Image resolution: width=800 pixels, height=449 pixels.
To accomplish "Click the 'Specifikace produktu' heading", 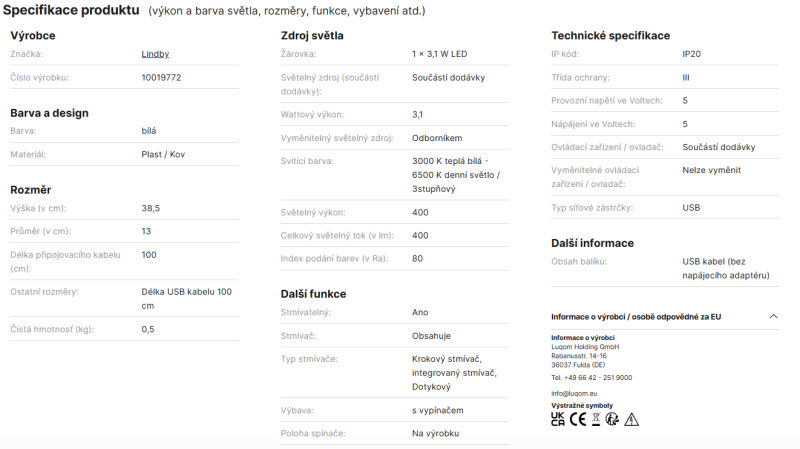I will point(71,10).
